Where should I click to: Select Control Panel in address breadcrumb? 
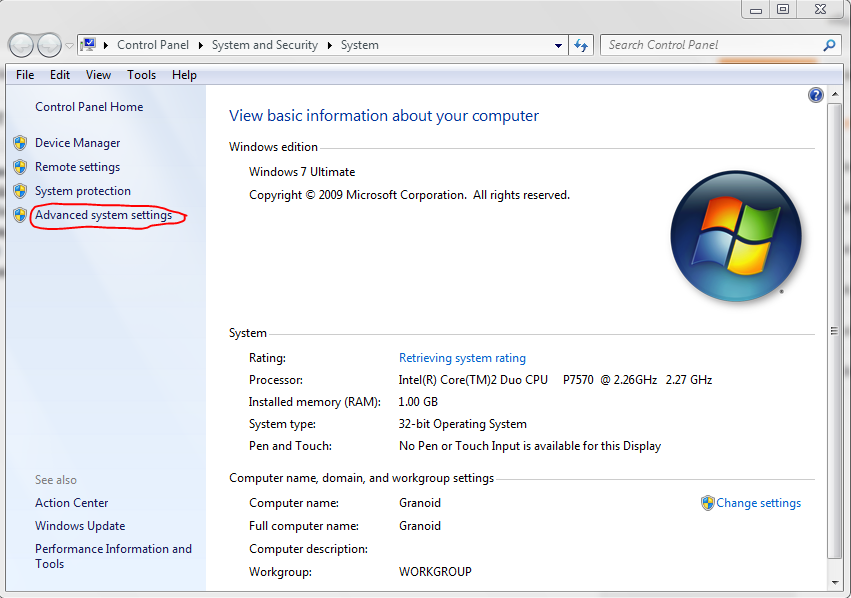pyautogui.click(x=153, y=45)
